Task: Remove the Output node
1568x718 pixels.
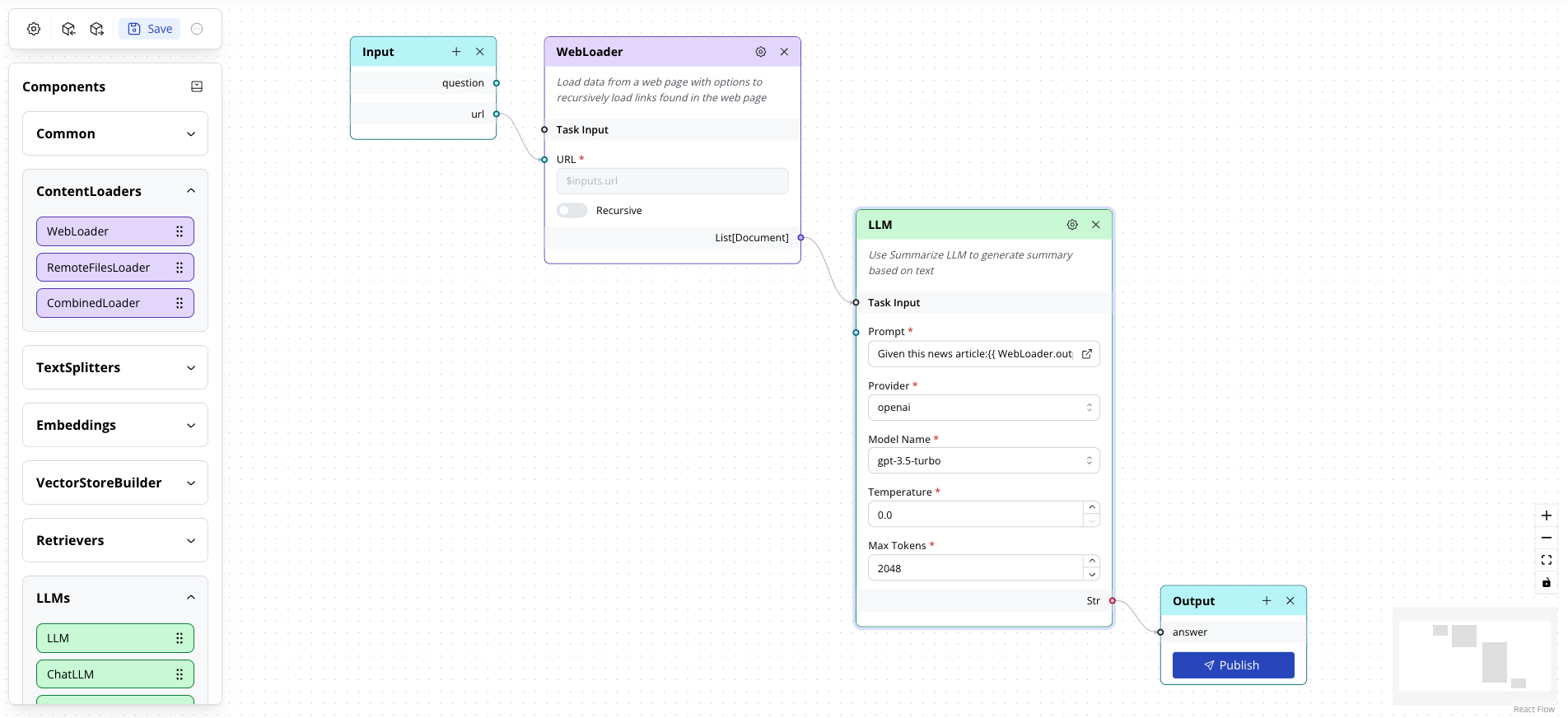Action: point(1290,601)
